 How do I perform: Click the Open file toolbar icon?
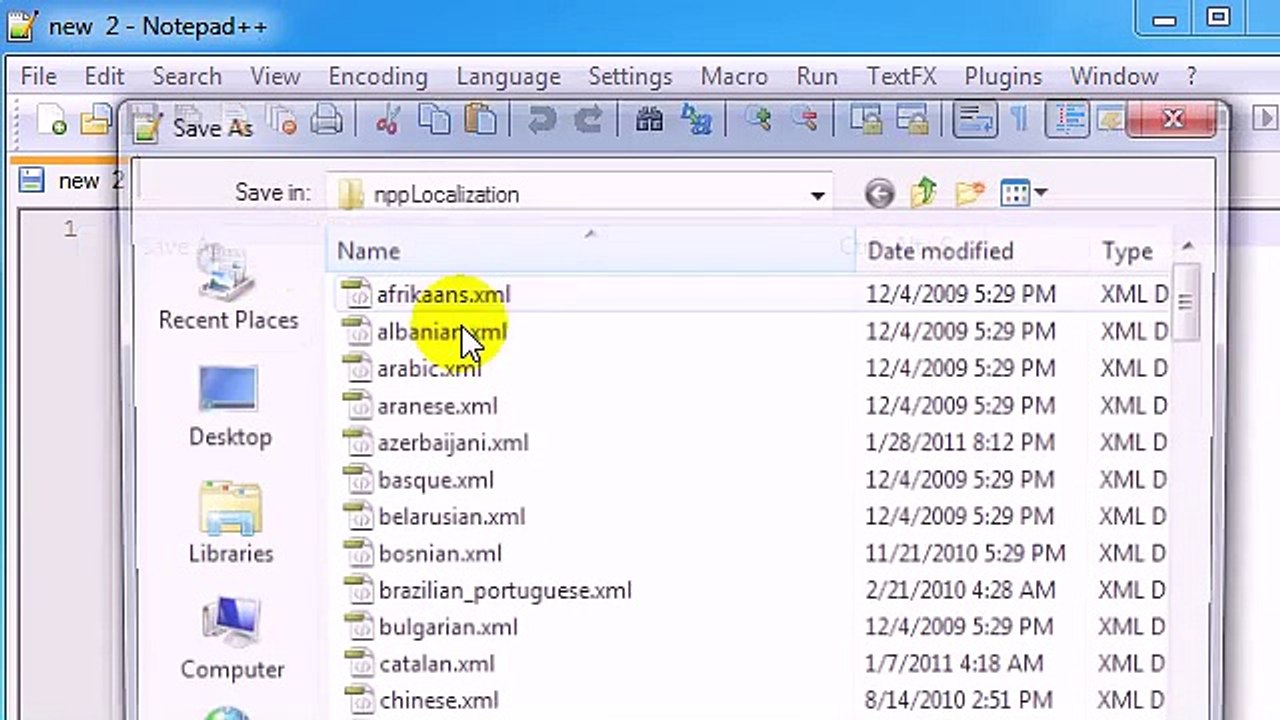point(95,121)
